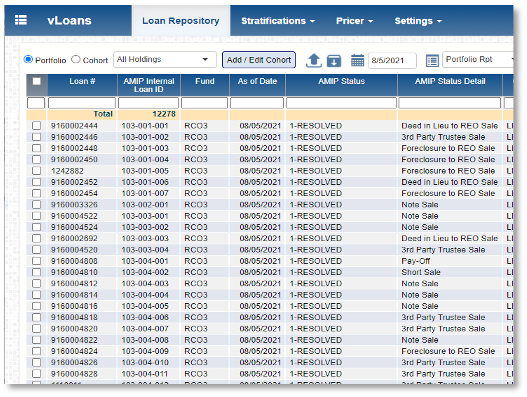Click the 8/5/2021 date input field
Screen dimensions: 527x397
(x=392, y=61)
